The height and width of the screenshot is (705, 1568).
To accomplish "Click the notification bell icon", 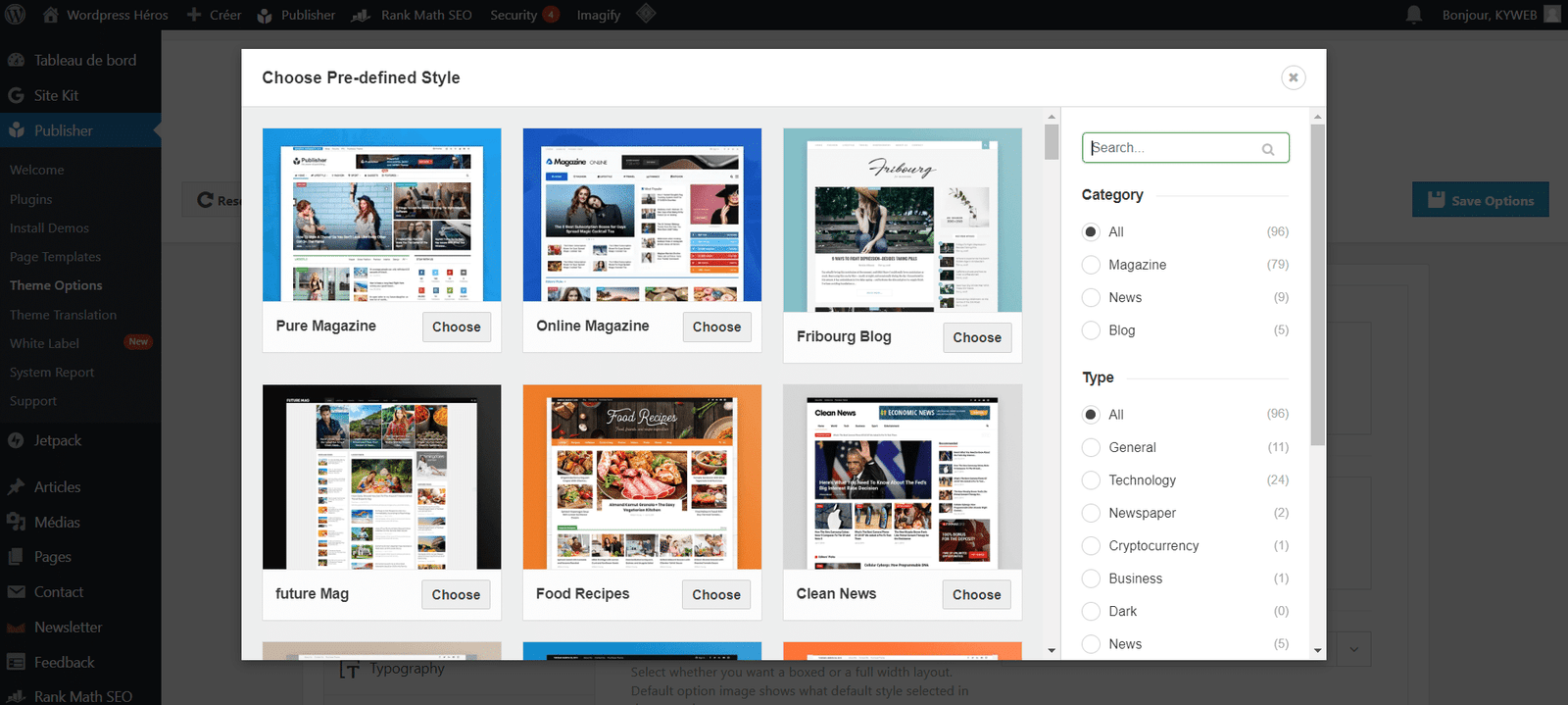I will pos(1413,15).
